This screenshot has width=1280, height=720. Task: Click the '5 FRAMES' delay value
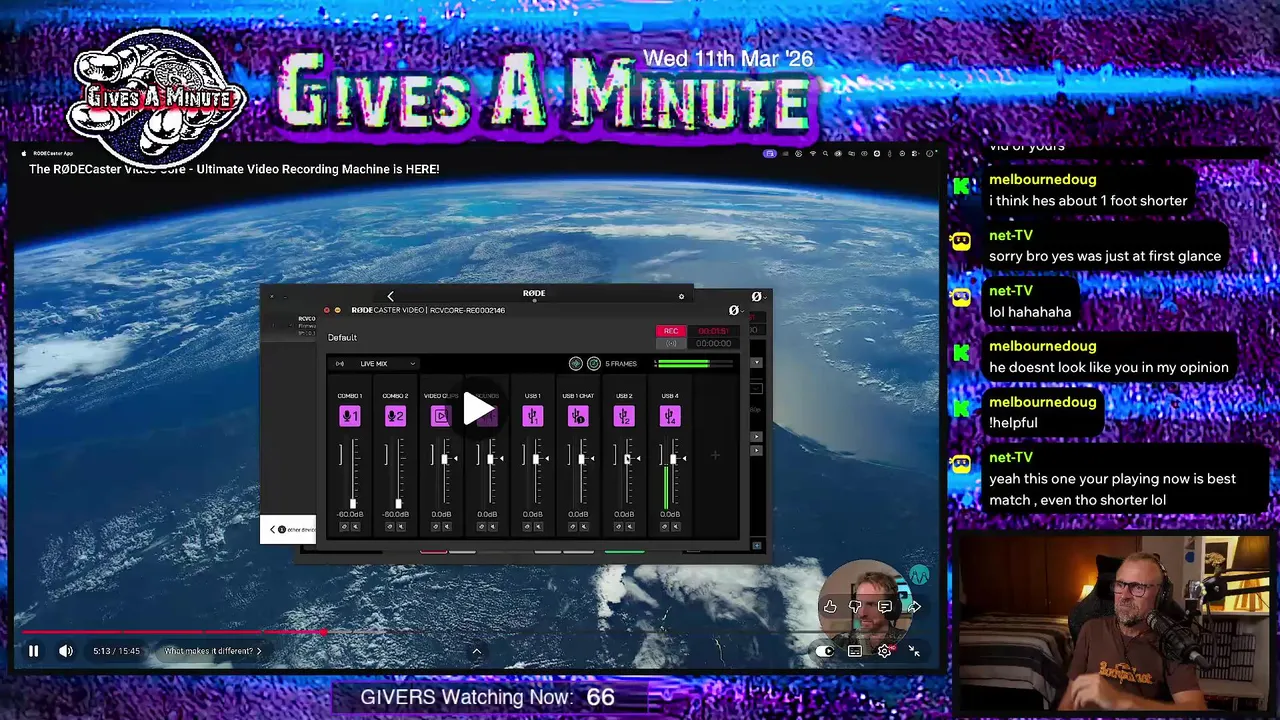click(x=621, y=364)
